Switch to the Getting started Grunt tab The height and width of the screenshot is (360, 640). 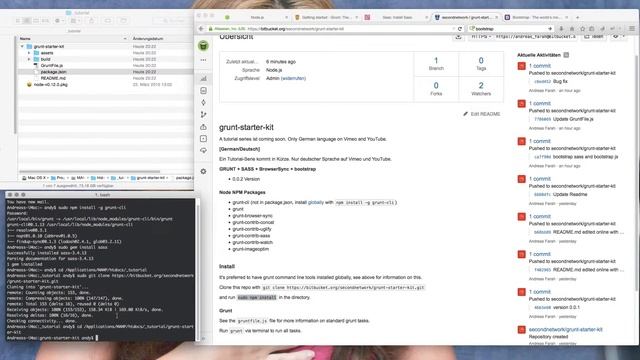point(327,17)
